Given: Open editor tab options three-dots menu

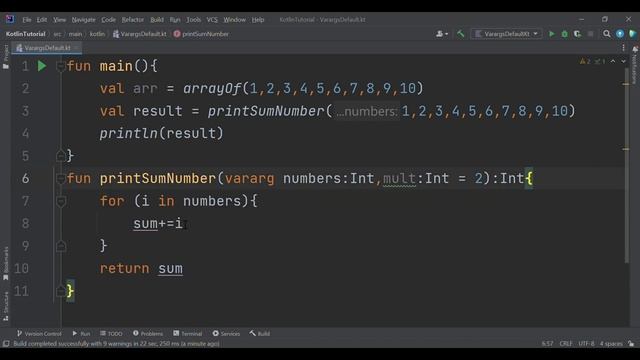Looking at the screenshot, I should pyautogui.click(x=623, y=48).
